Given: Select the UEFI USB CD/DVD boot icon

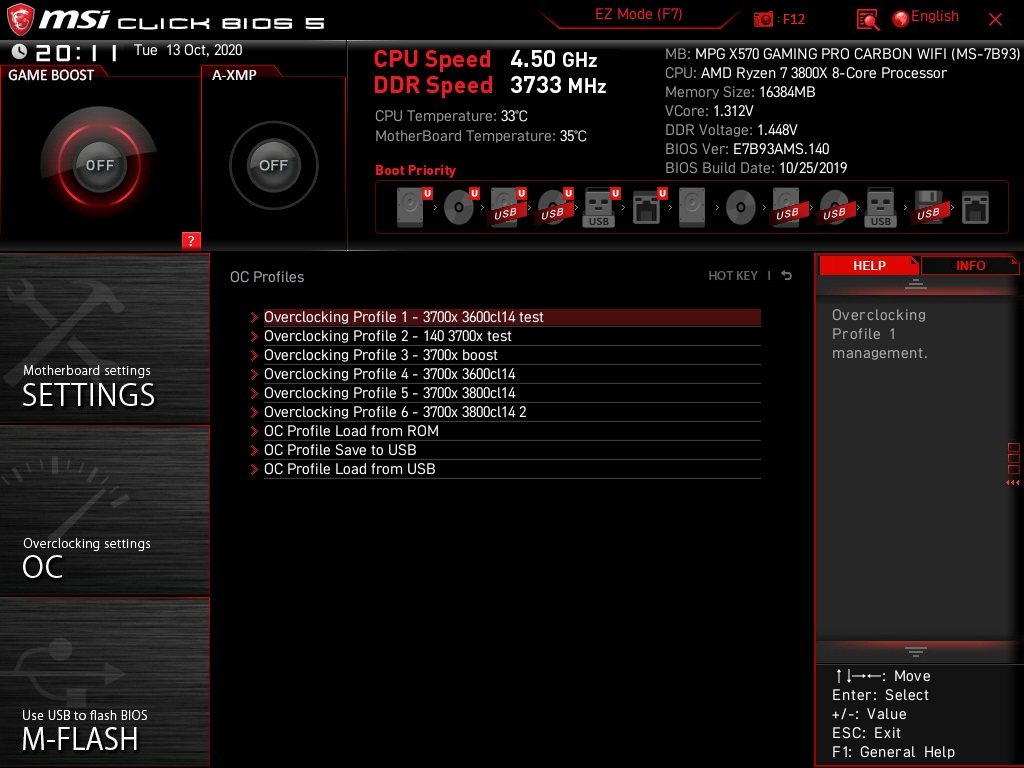Looking at the screenshot, I should point(554,208).
